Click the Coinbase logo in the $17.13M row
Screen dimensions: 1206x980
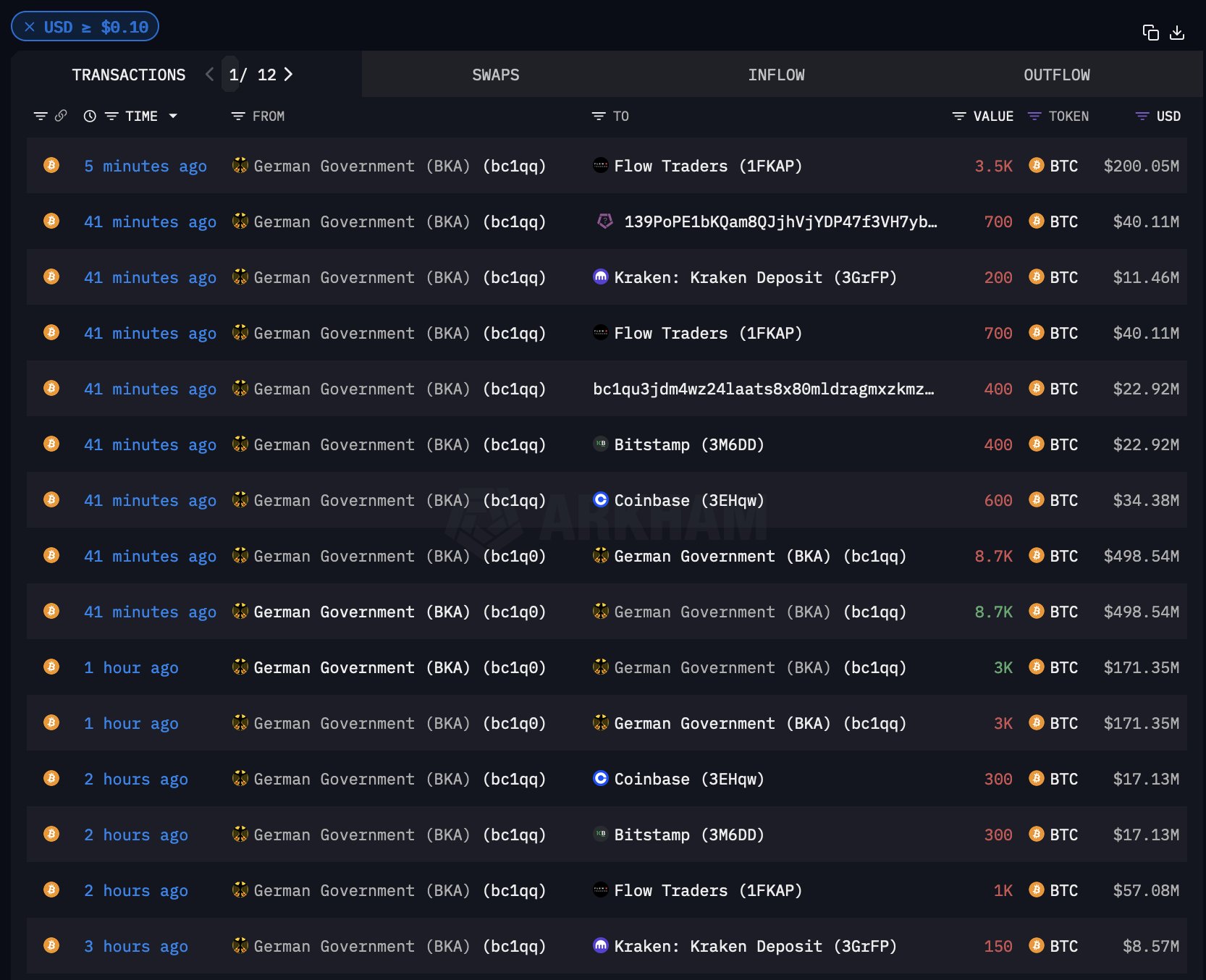600,778
